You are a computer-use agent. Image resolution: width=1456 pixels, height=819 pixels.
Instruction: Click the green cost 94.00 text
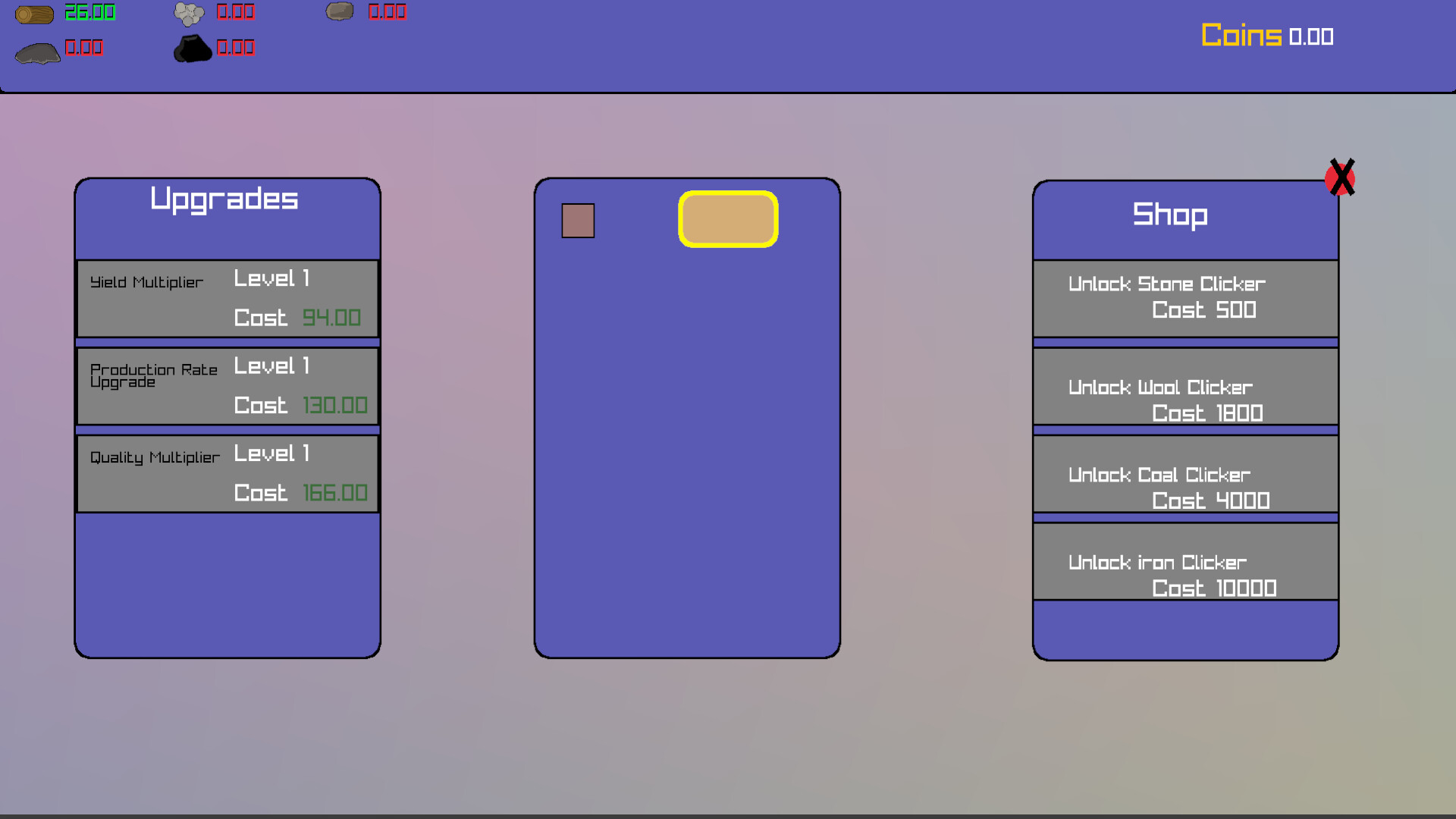331,318
